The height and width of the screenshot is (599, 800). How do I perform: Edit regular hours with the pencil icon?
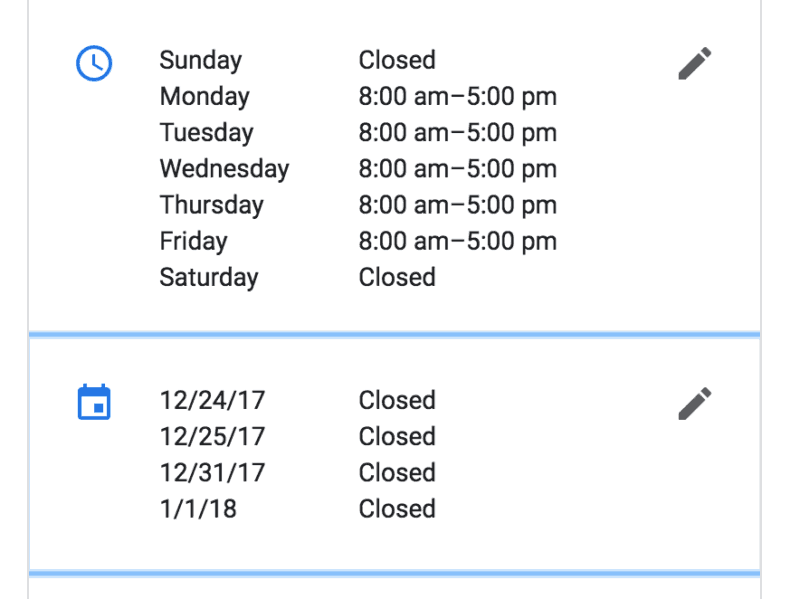[695, 63]
